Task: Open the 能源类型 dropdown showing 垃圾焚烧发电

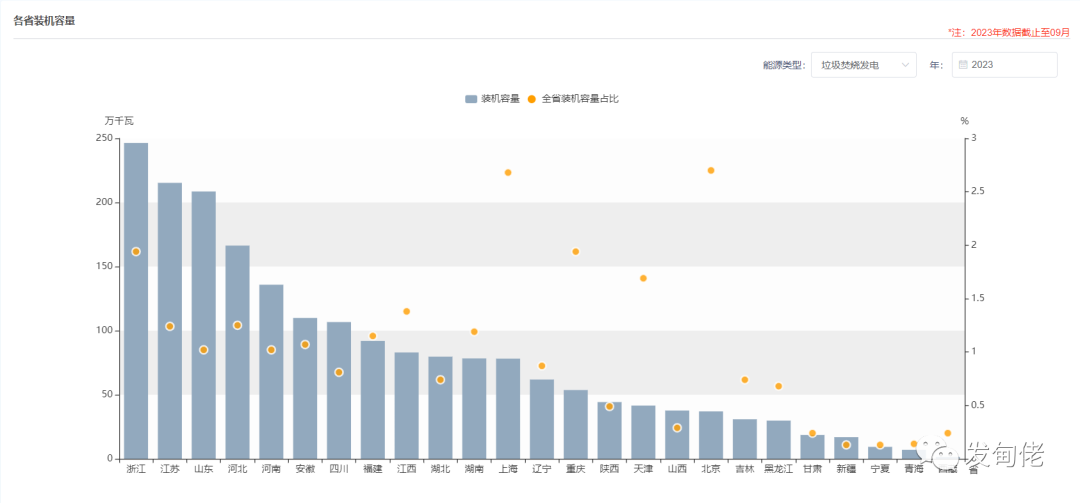Action: pyautogui.click(x=864, y=65)
